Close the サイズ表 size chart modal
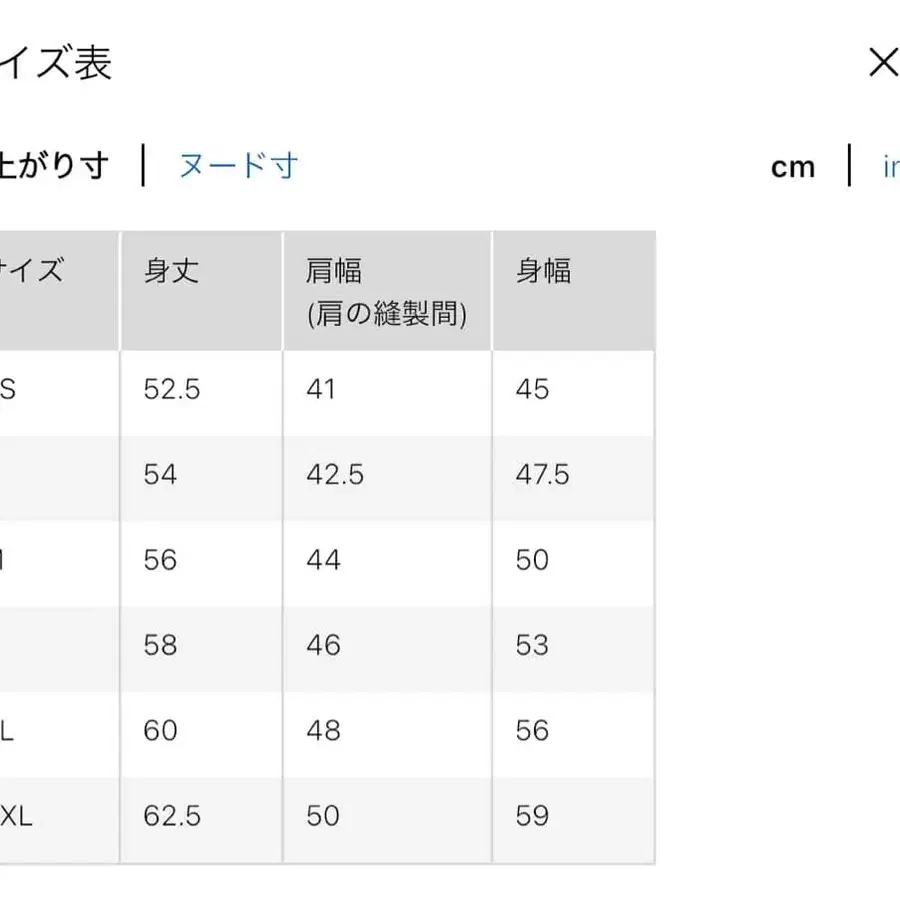Screen dimensions: 900x900 click(884, 62)
